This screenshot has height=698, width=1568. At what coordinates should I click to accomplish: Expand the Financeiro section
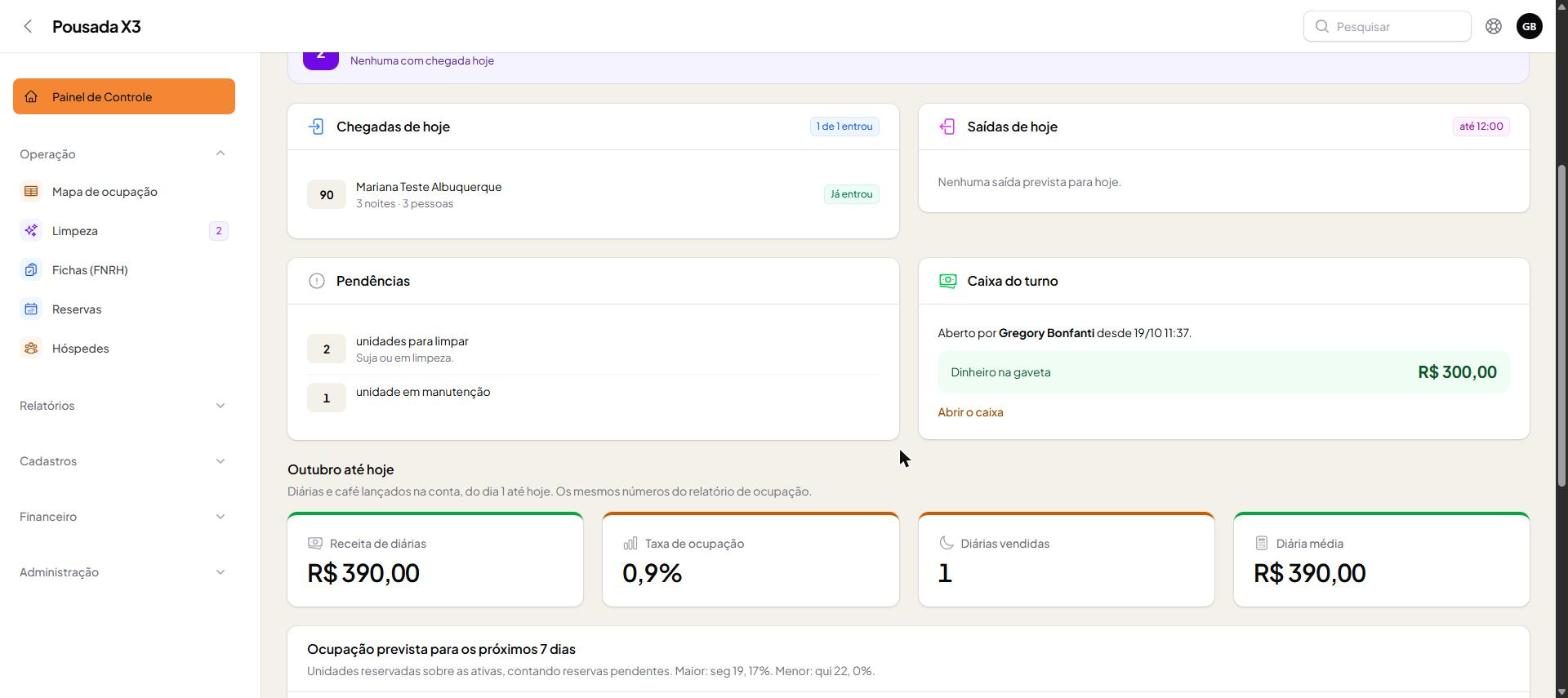tap(123, 517)
